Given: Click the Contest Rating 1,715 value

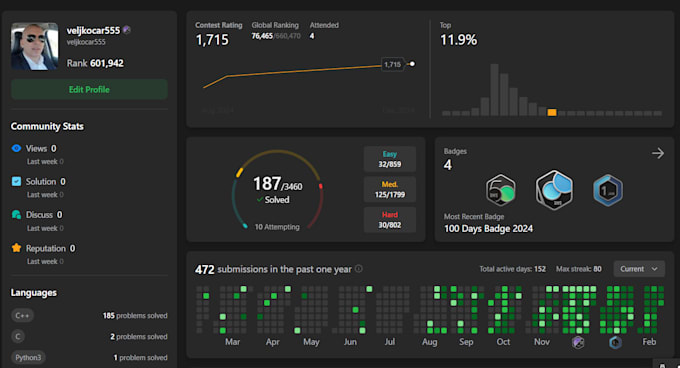Looking at the screenshot, I should click(212, 40).
